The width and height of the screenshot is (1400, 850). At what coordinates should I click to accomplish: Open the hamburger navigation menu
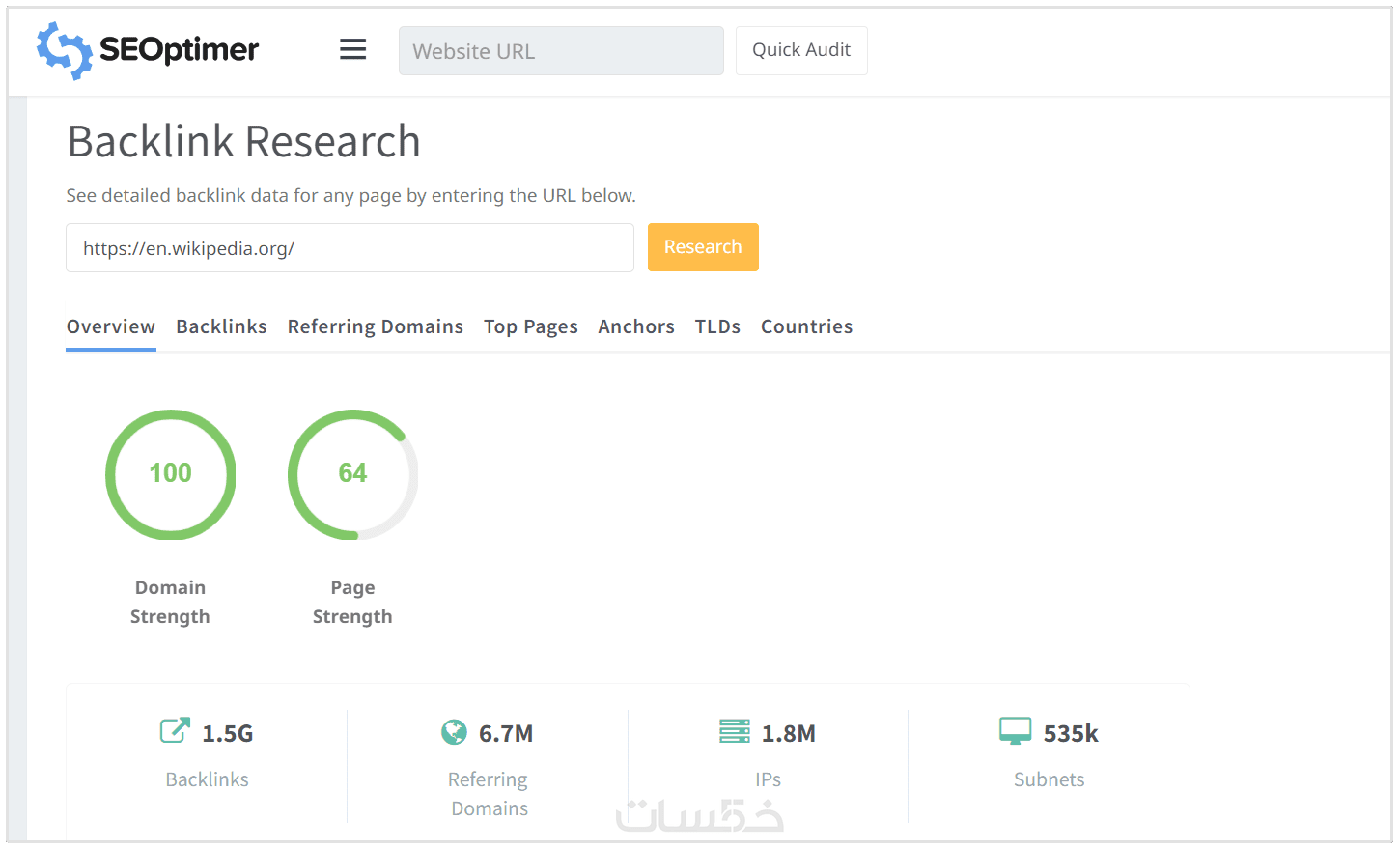353,49
